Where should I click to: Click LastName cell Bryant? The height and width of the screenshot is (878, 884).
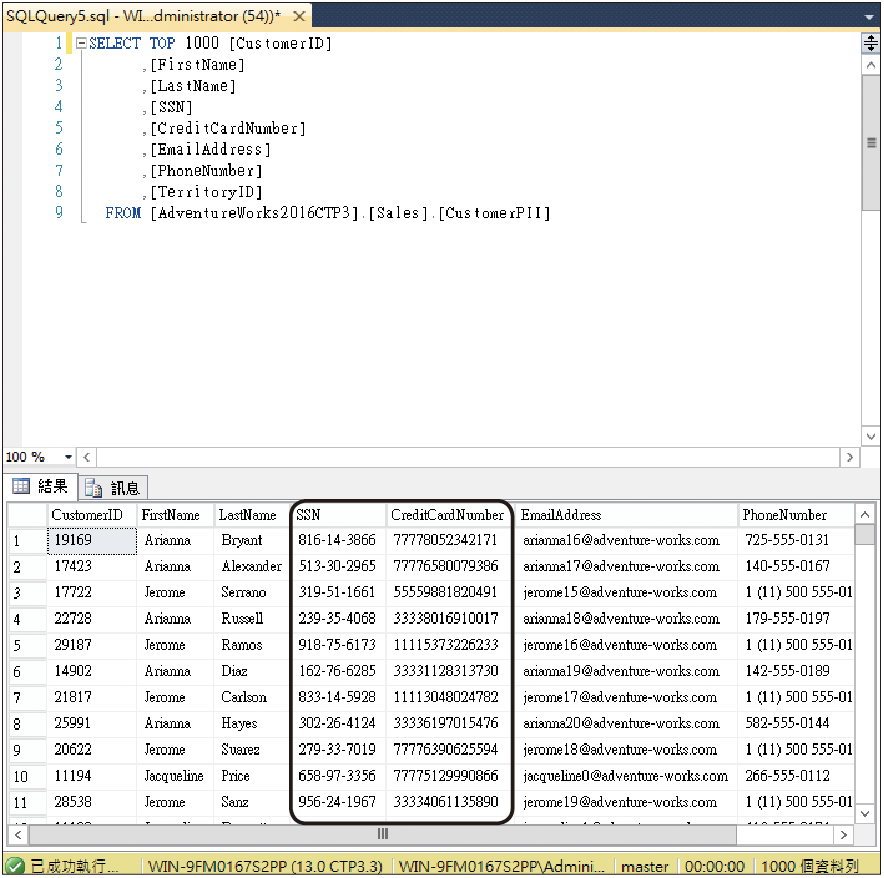pyautogui.click(x=251, y=540)
